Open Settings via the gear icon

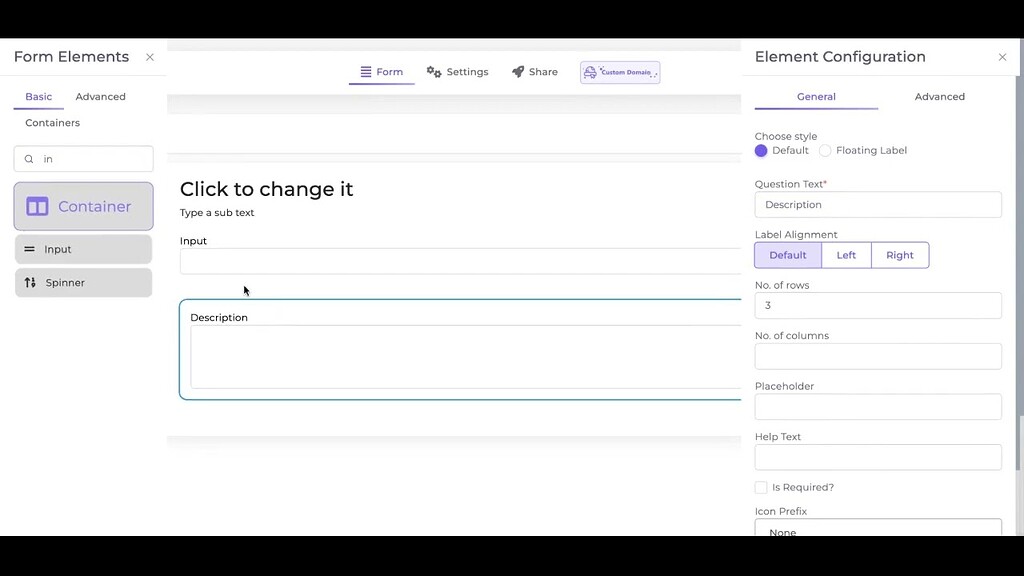pyautogui.click(x=434, y=71)
